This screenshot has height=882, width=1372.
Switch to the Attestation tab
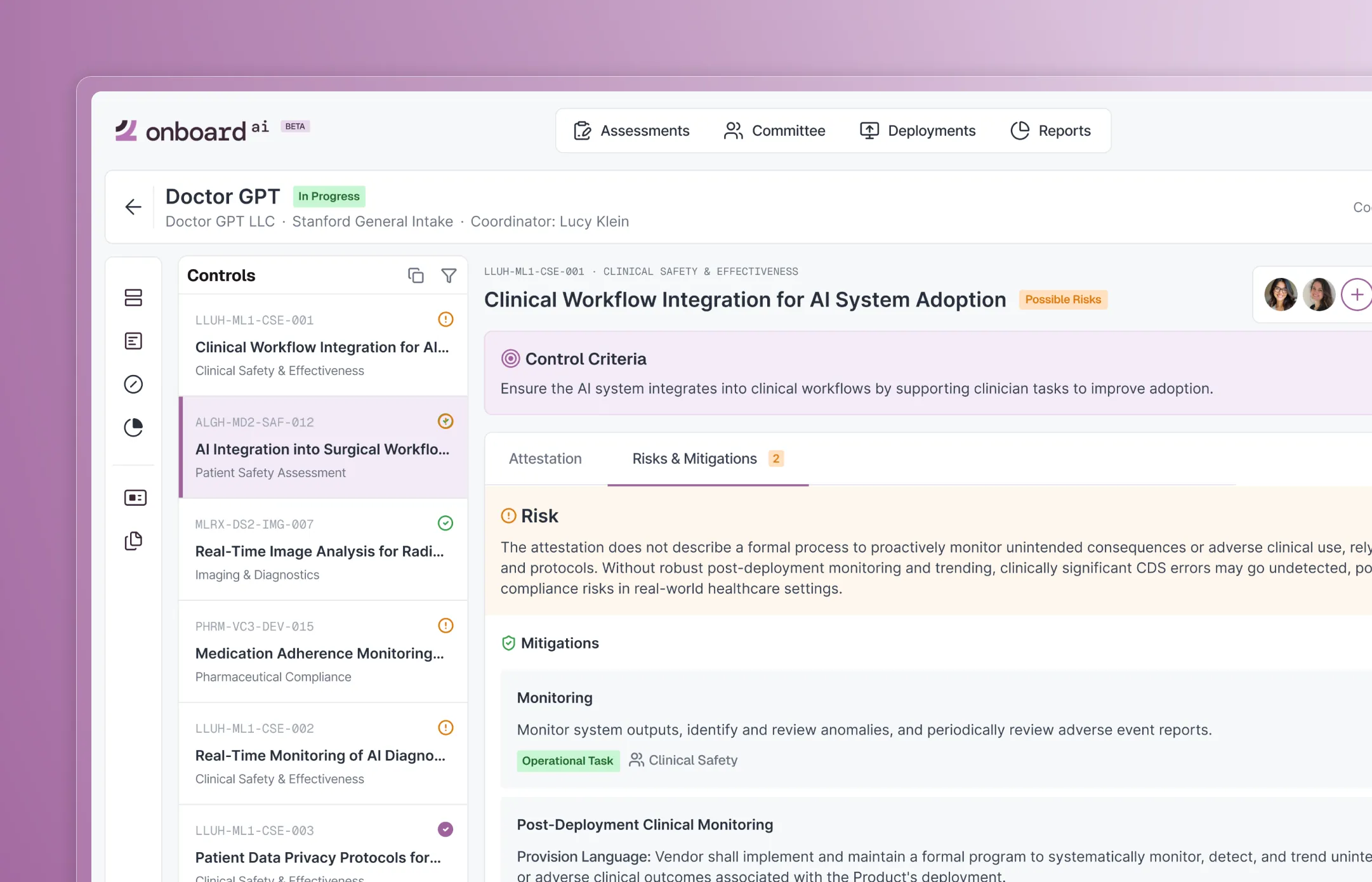click(545, 459)
